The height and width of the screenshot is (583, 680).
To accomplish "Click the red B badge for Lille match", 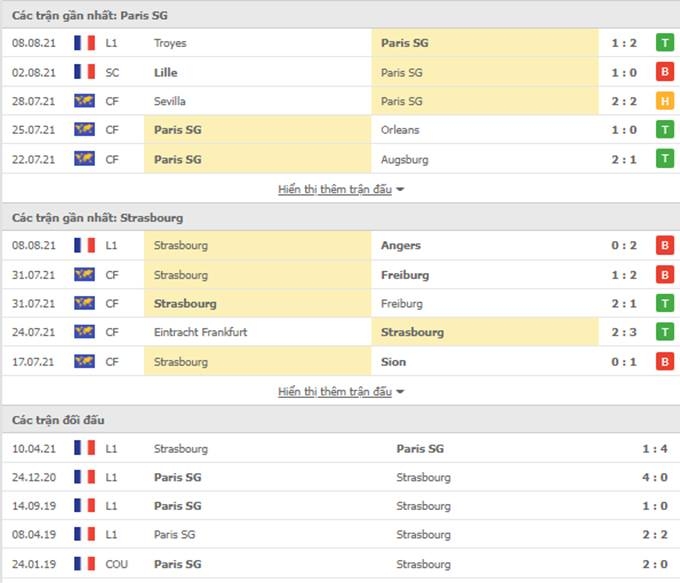I will coord(665,72).
